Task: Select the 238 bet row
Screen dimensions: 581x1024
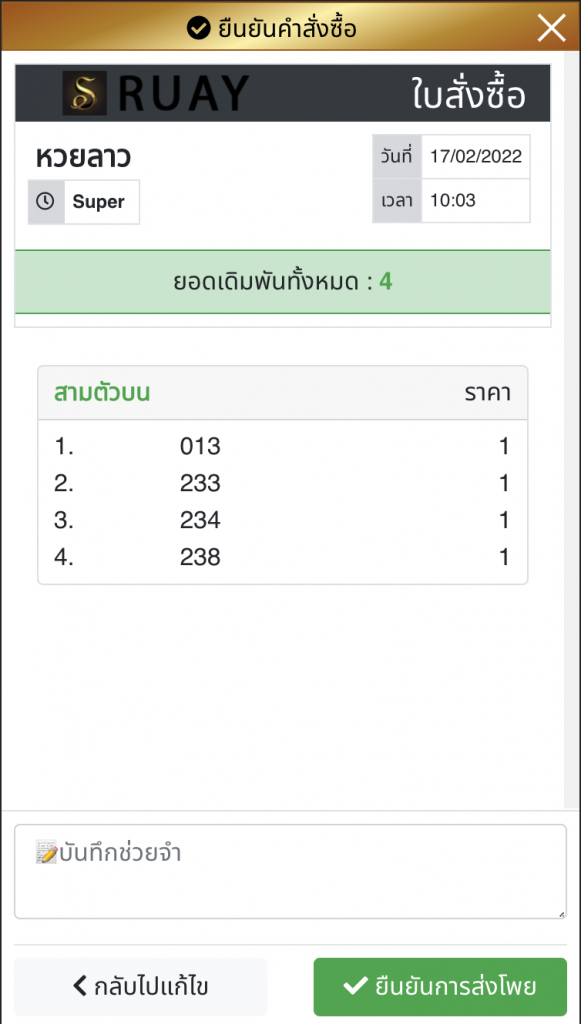Action: coord(282,557)
